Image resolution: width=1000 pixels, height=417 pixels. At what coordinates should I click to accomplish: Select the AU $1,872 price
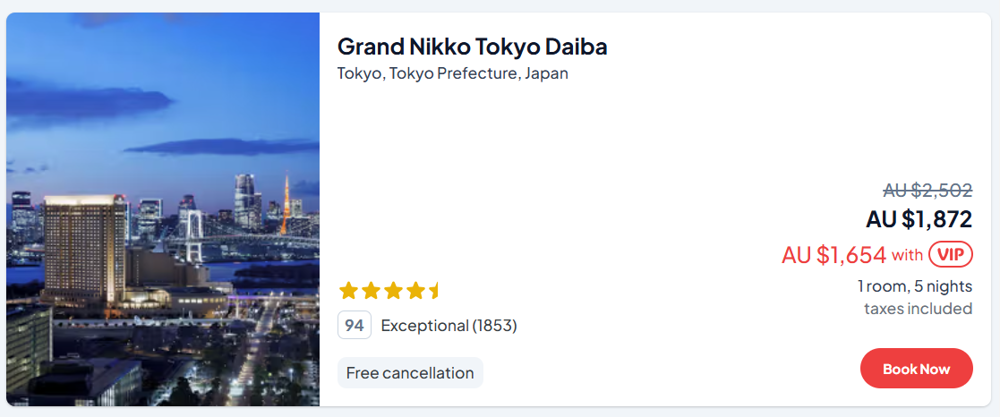(919, 219)
